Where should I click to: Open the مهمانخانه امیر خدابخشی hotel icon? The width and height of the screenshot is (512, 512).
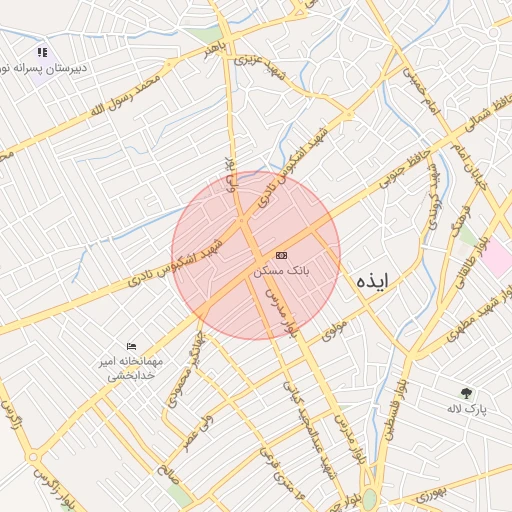132,347
